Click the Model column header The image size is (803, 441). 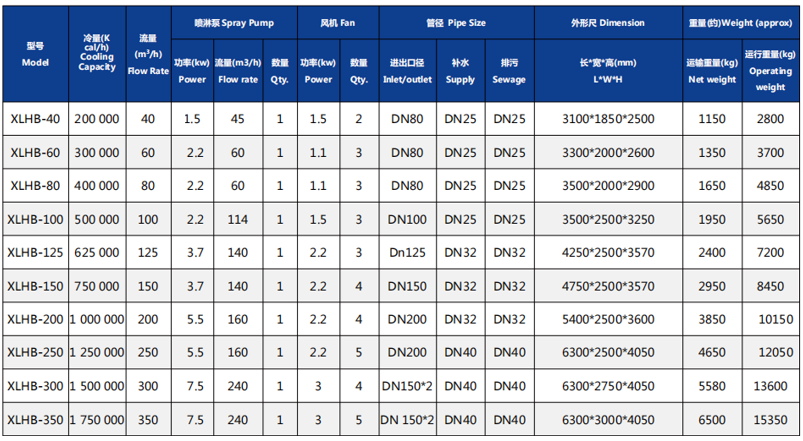[x=35, y=54]
